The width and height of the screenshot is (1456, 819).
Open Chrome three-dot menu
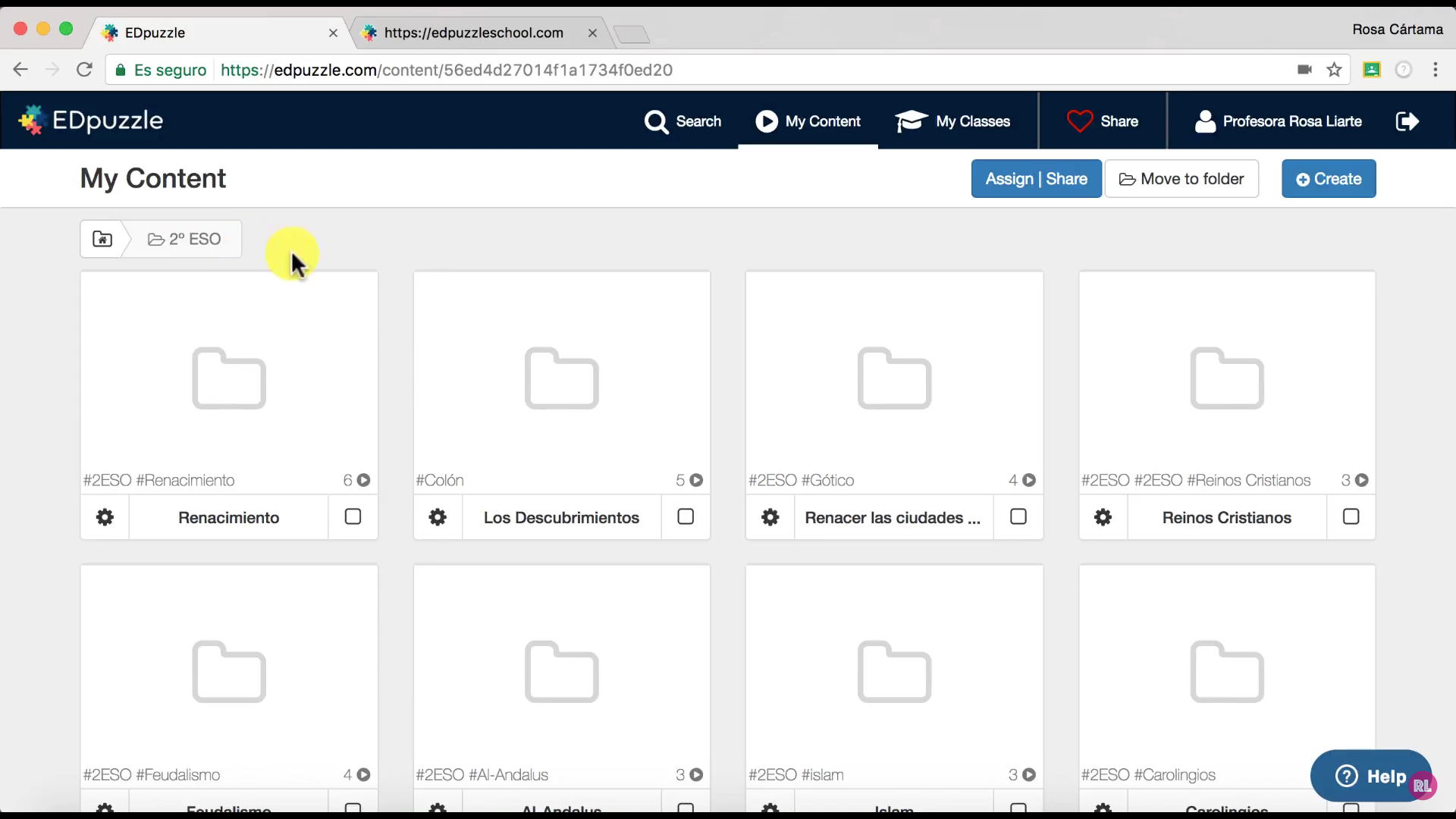pos(1435,70)
